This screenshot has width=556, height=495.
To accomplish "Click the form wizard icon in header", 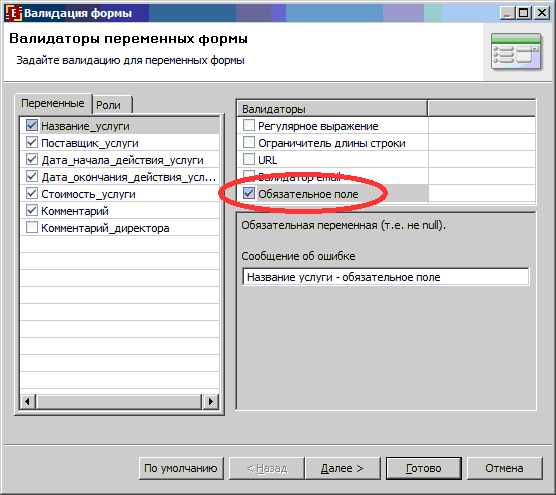I will pos(517,52).
